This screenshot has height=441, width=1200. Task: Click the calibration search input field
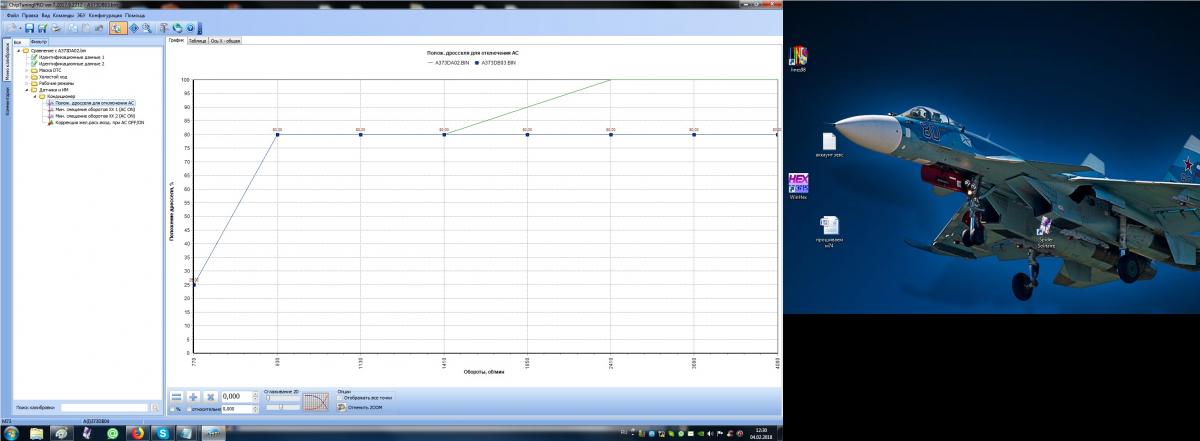[104, 408]
